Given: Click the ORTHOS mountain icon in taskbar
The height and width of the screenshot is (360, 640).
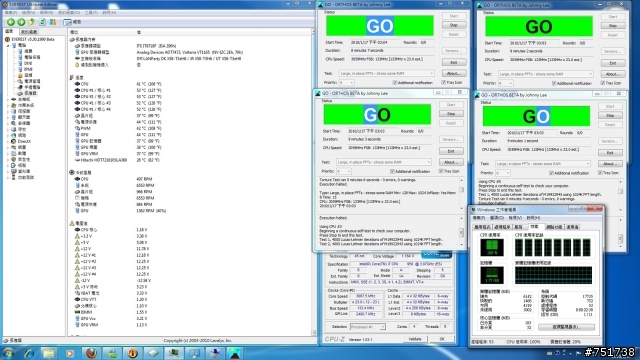Looking at the screenshot, I should click(235, 353).
